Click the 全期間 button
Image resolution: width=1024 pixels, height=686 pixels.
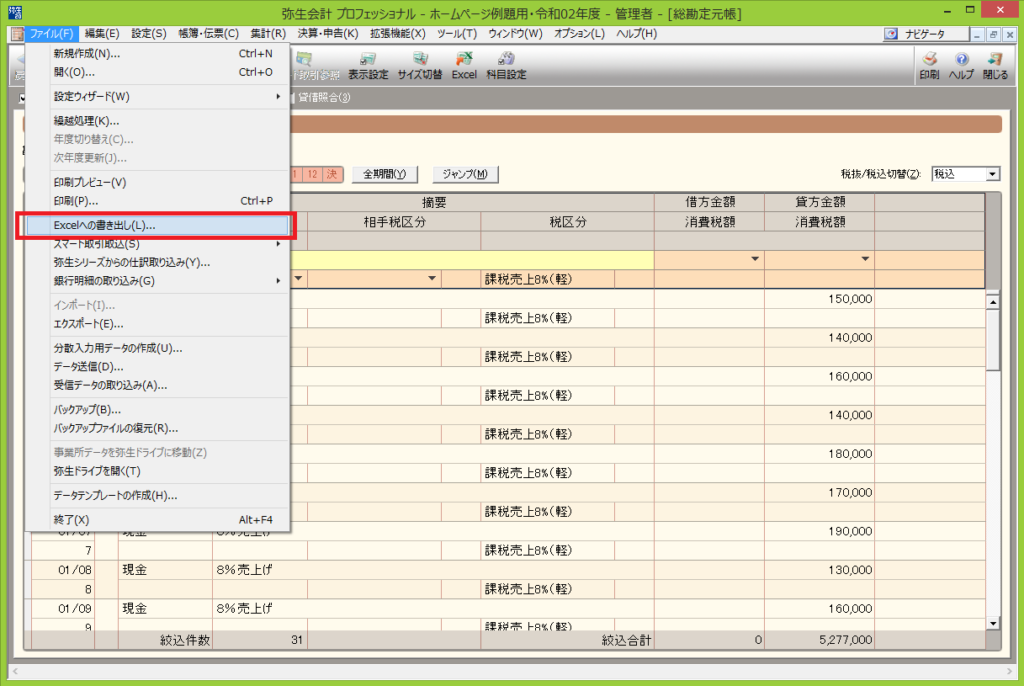tap(384, 174)
